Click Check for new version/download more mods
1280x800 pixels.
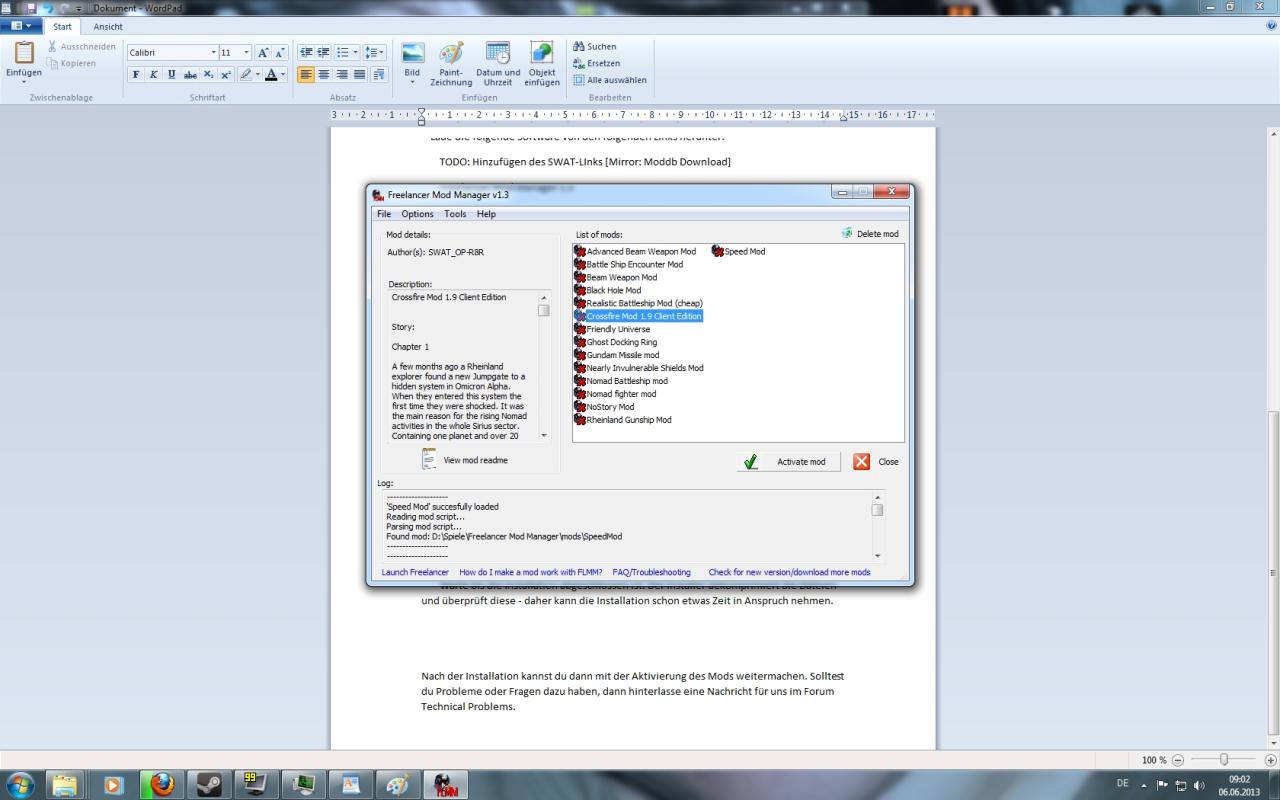click(x=789, y=572)
